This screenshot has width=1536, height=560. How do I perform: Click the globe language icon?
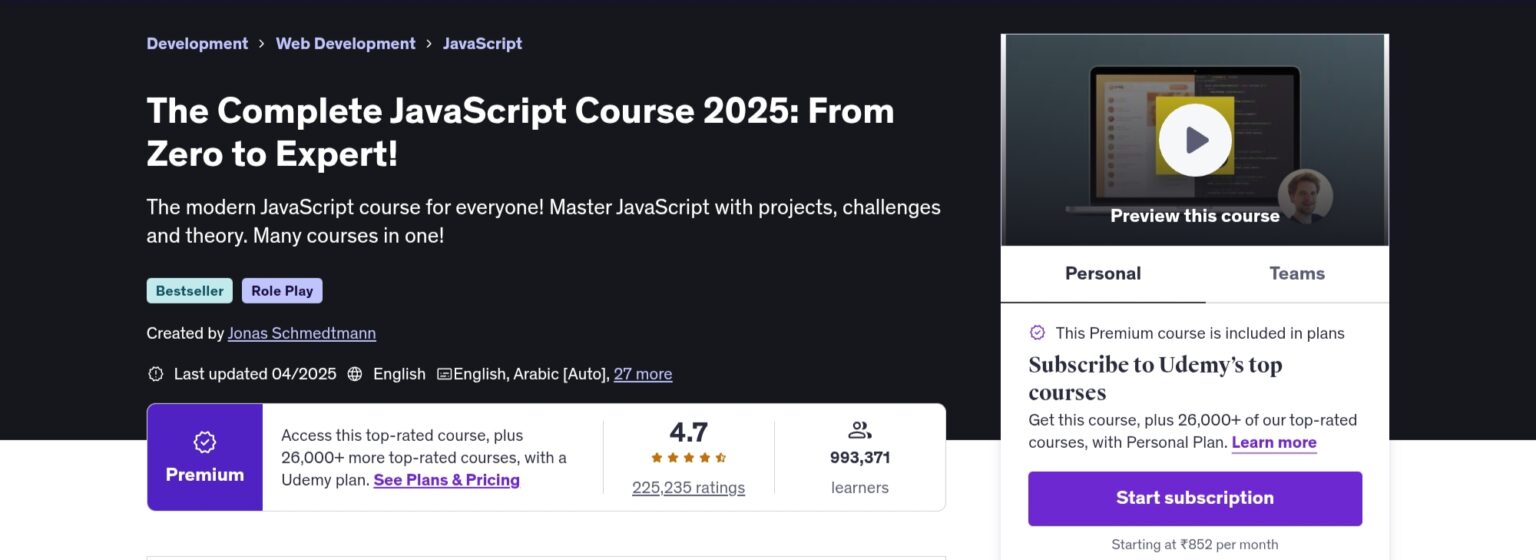pos(355,374)
